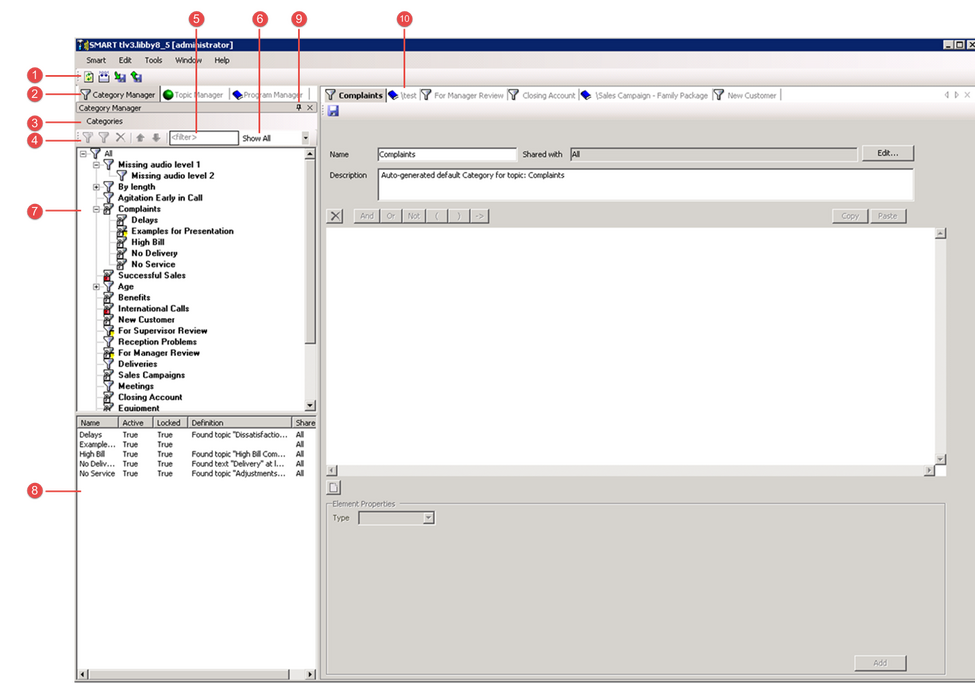Click the category tree vertical scrollbar down arrow

[310, 406]
